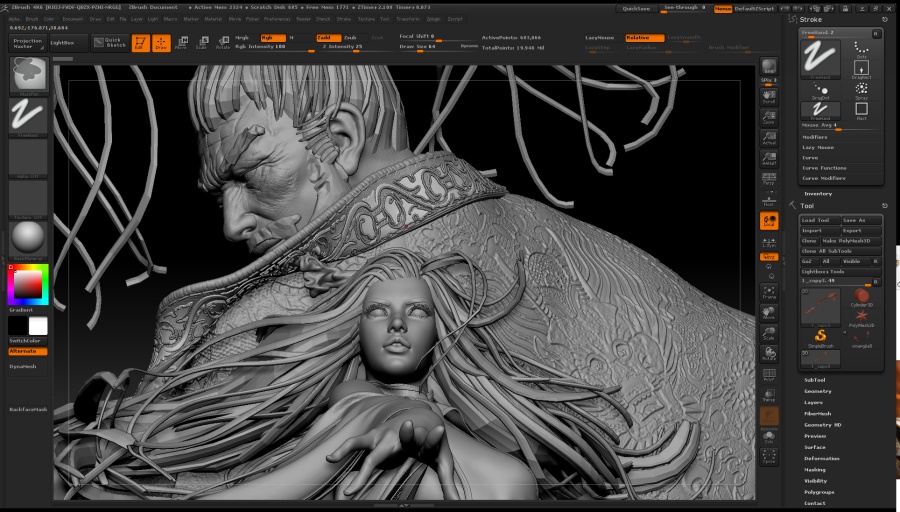Open the Document menu
The height and width of the screenshot is (512, 900).
tap(72, 19)
